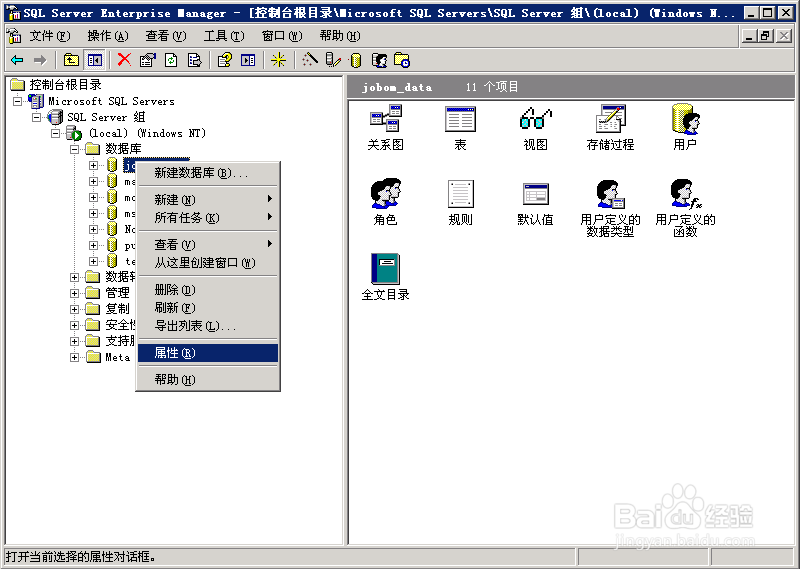Choose 帮助(H) in context menu
The width and height of the screenshot is (800, 569).
pyautogui.click(x=208, y=380)
